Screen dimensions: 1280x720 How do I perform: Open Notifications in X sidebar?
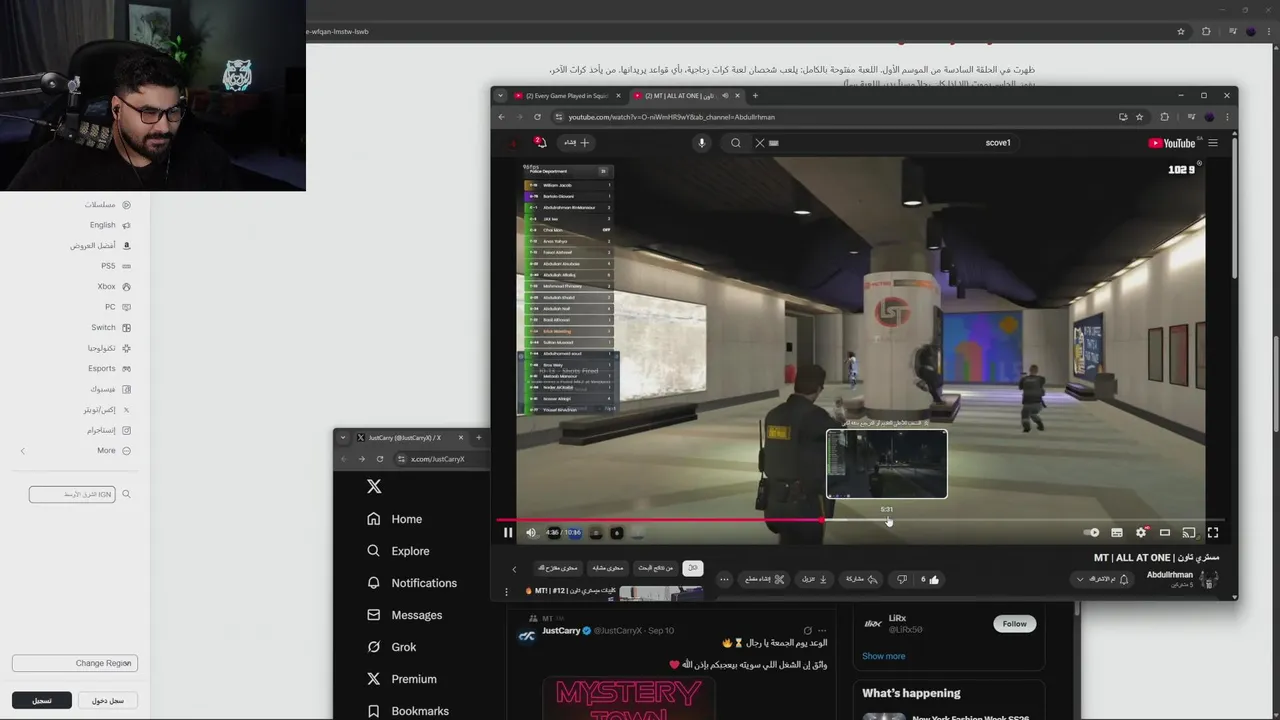click(x=411, y=583)
